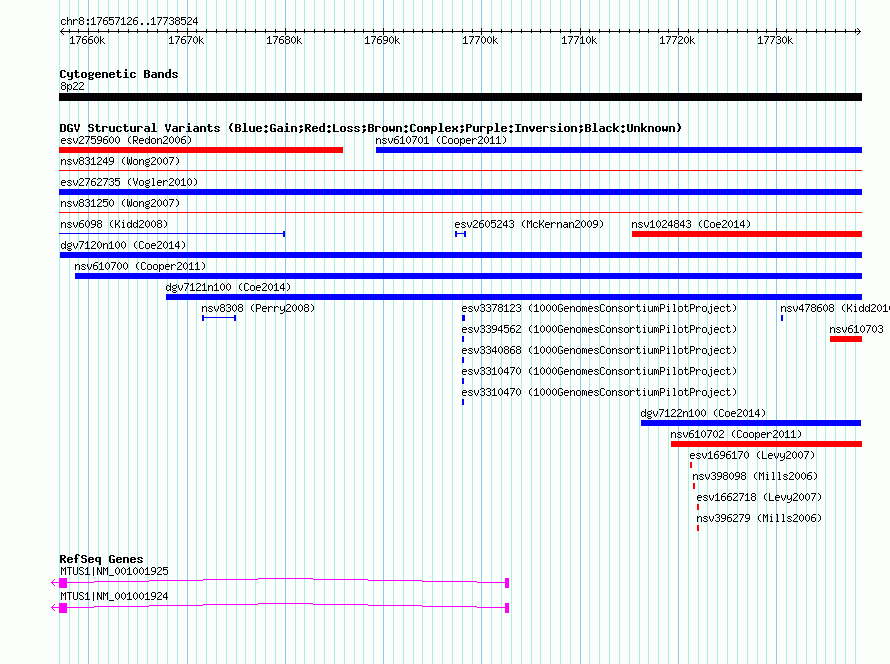Screen dimensions: 890x664
Task: Select the esv1662718 (Levy2007) label
Action: pyautogui.click(x=759, y=497)
